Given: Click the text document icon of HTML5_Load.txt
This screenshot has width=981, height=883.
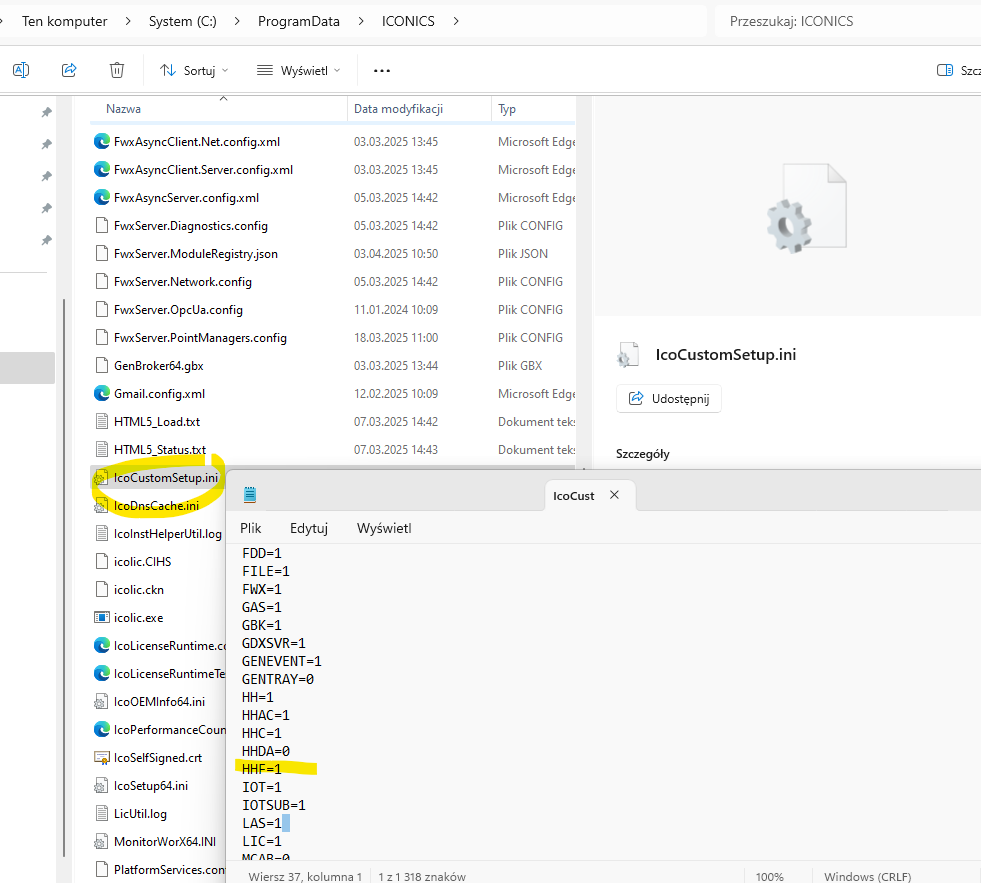Looking at the screenshot, I should (101, 421).
